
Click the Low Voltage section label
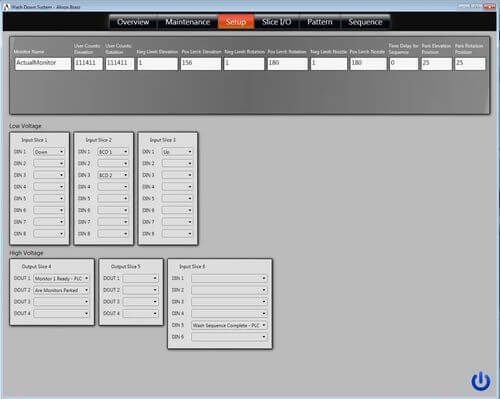tap(25, 126)
